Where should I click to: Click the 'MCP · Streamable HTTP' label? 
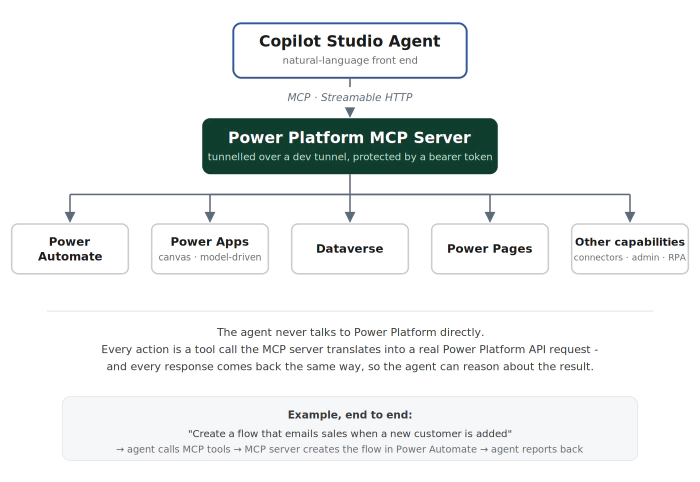(x=350, y=97)
